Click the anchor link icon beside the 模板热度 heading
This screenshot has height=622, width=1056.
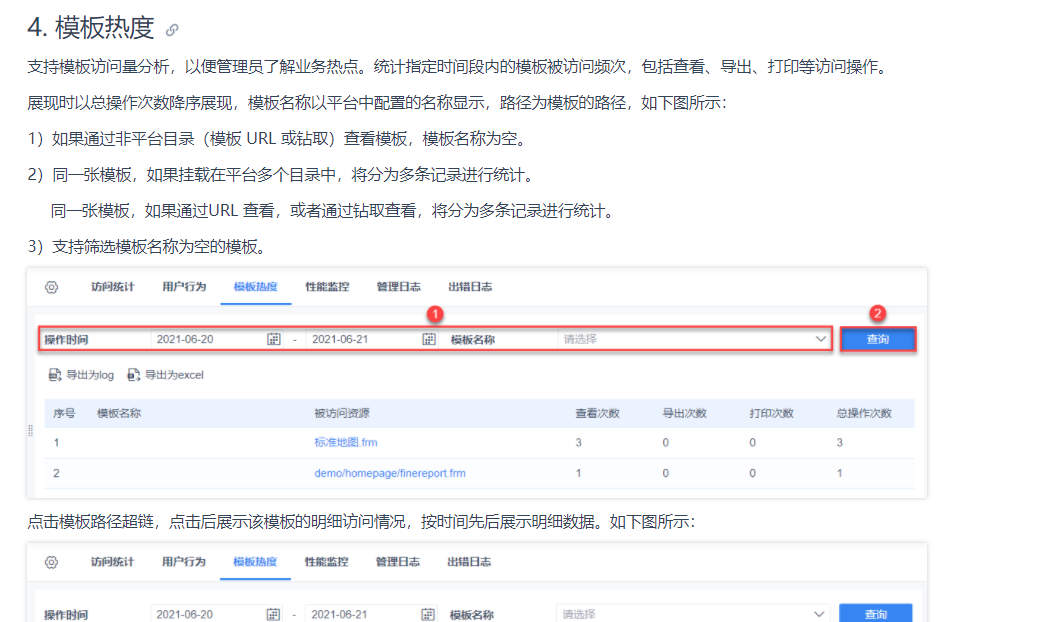(x=172, y=30)
